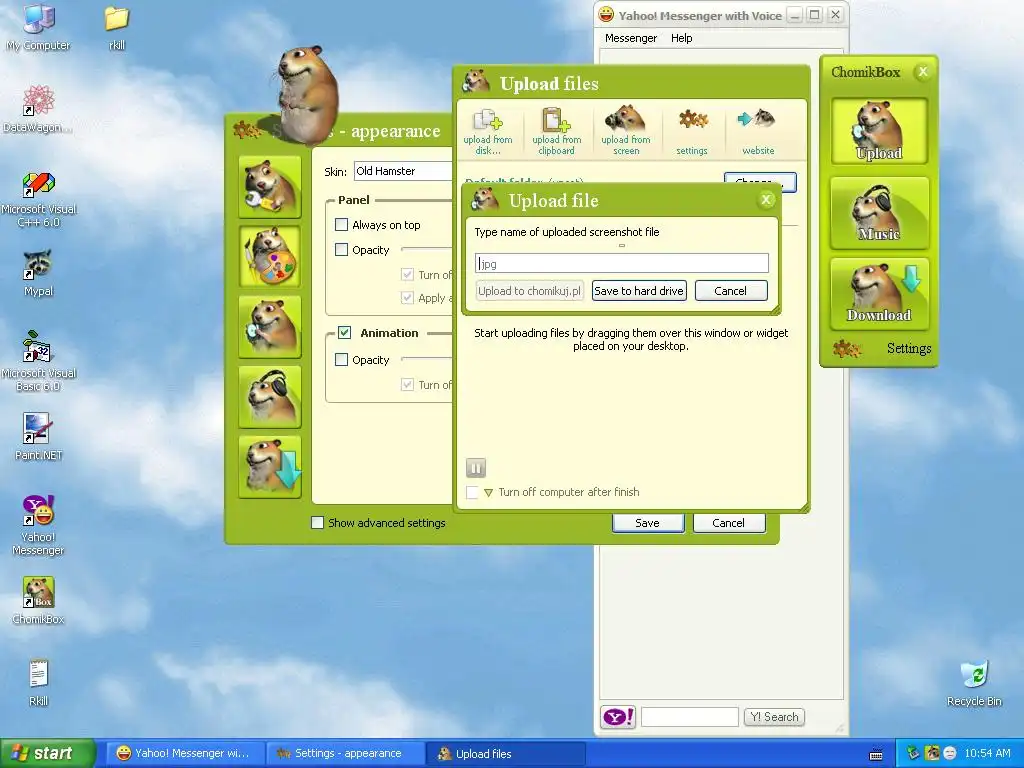Toggle Show advanced settings checkbox

(317, 522)
